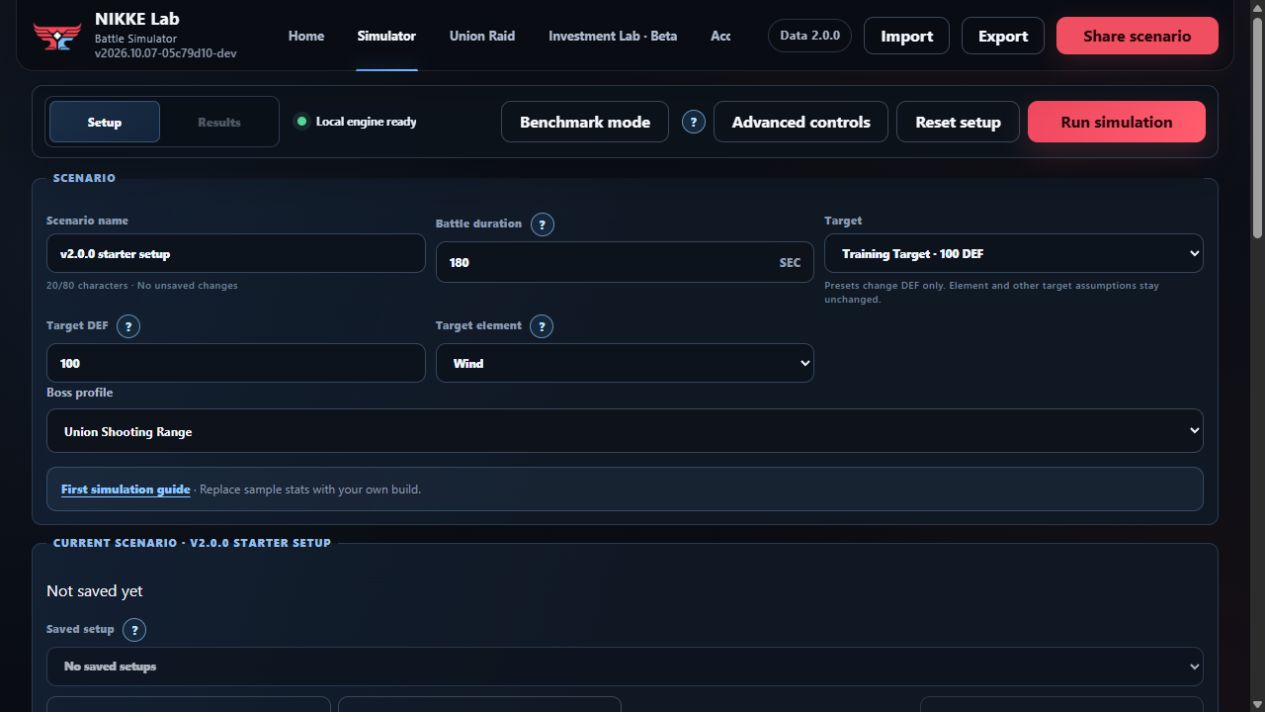
Task: Click the scrollbar down arrow
Action: [1257, 704]
